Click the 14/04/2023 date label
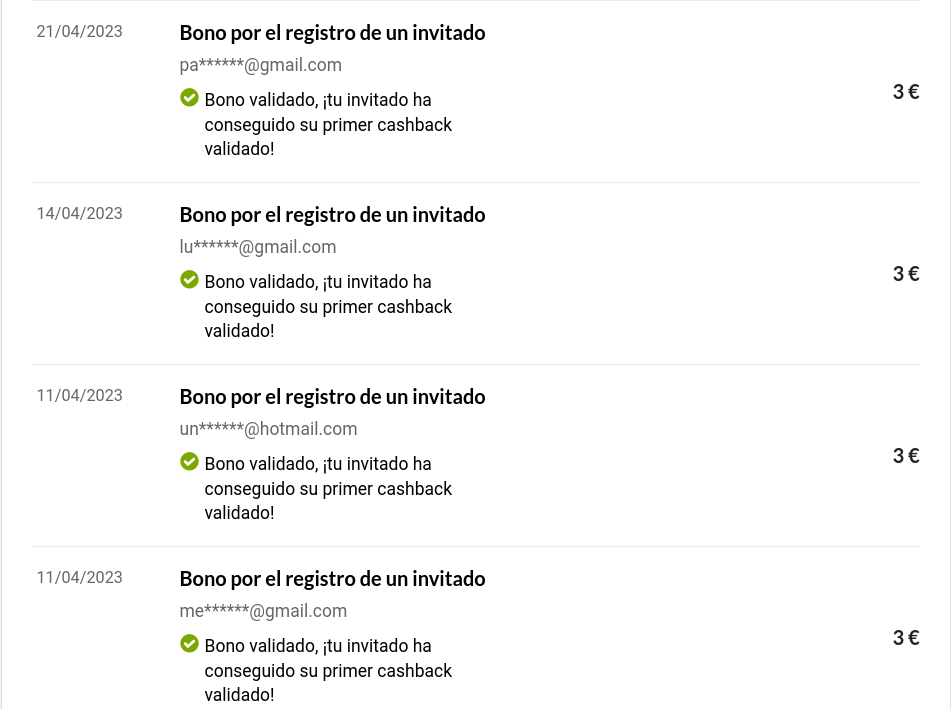The height and width of the screenshot is (709, 951). tap(79, 214)
